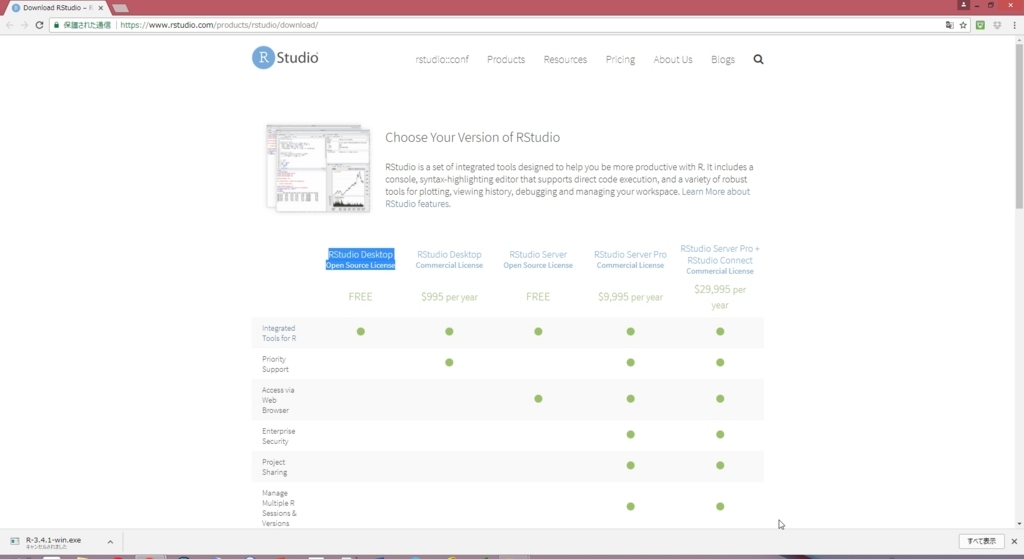Click RStudio Desktop Commercial License link
Screen dimensions: 1024x559
click(449, 259)
